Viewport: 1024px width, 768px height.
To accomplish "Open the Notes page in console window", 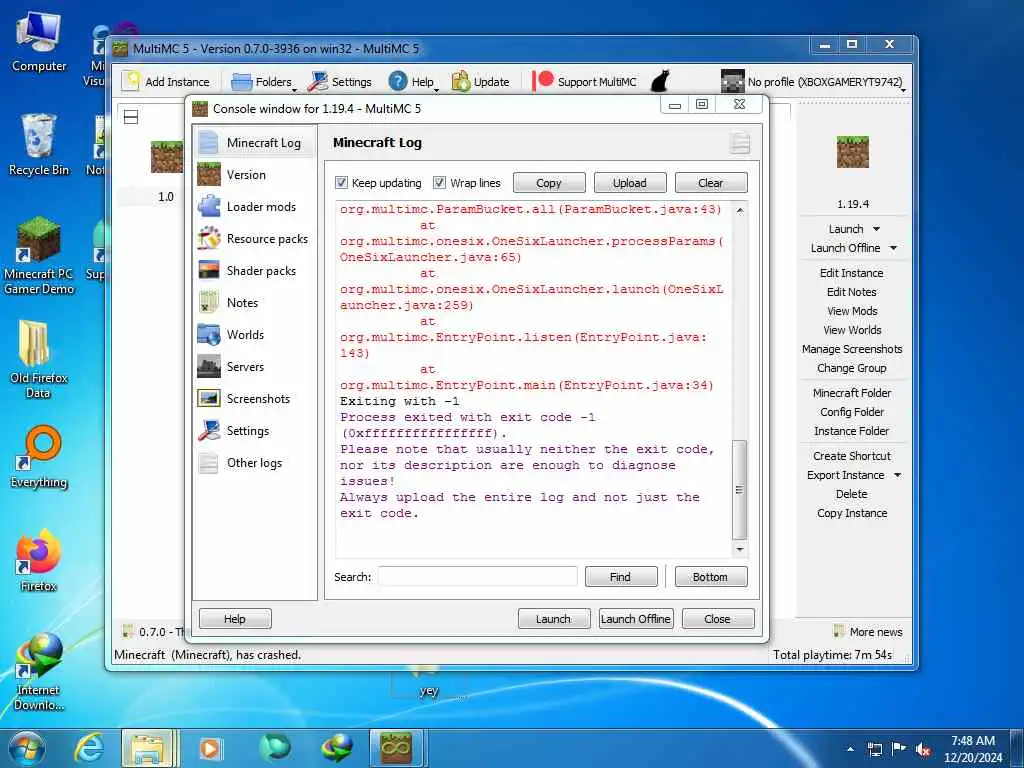I will click(255, 302).
